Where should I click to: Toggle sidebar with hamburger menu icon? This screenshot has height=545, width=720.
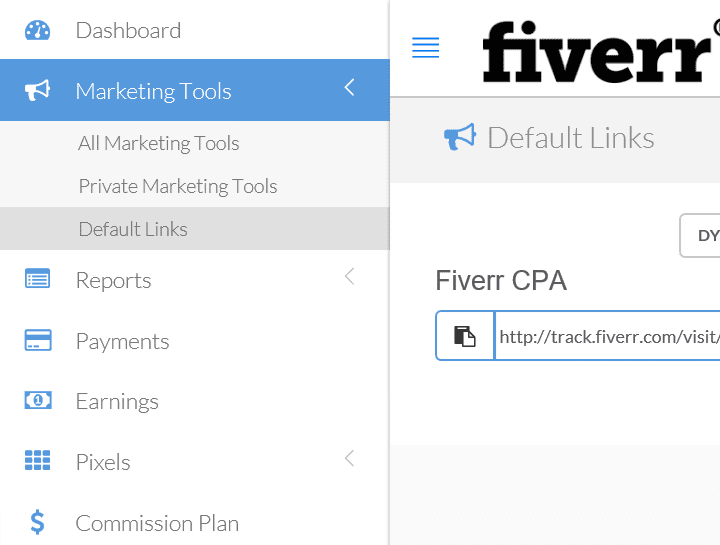(x=425, y=47)
